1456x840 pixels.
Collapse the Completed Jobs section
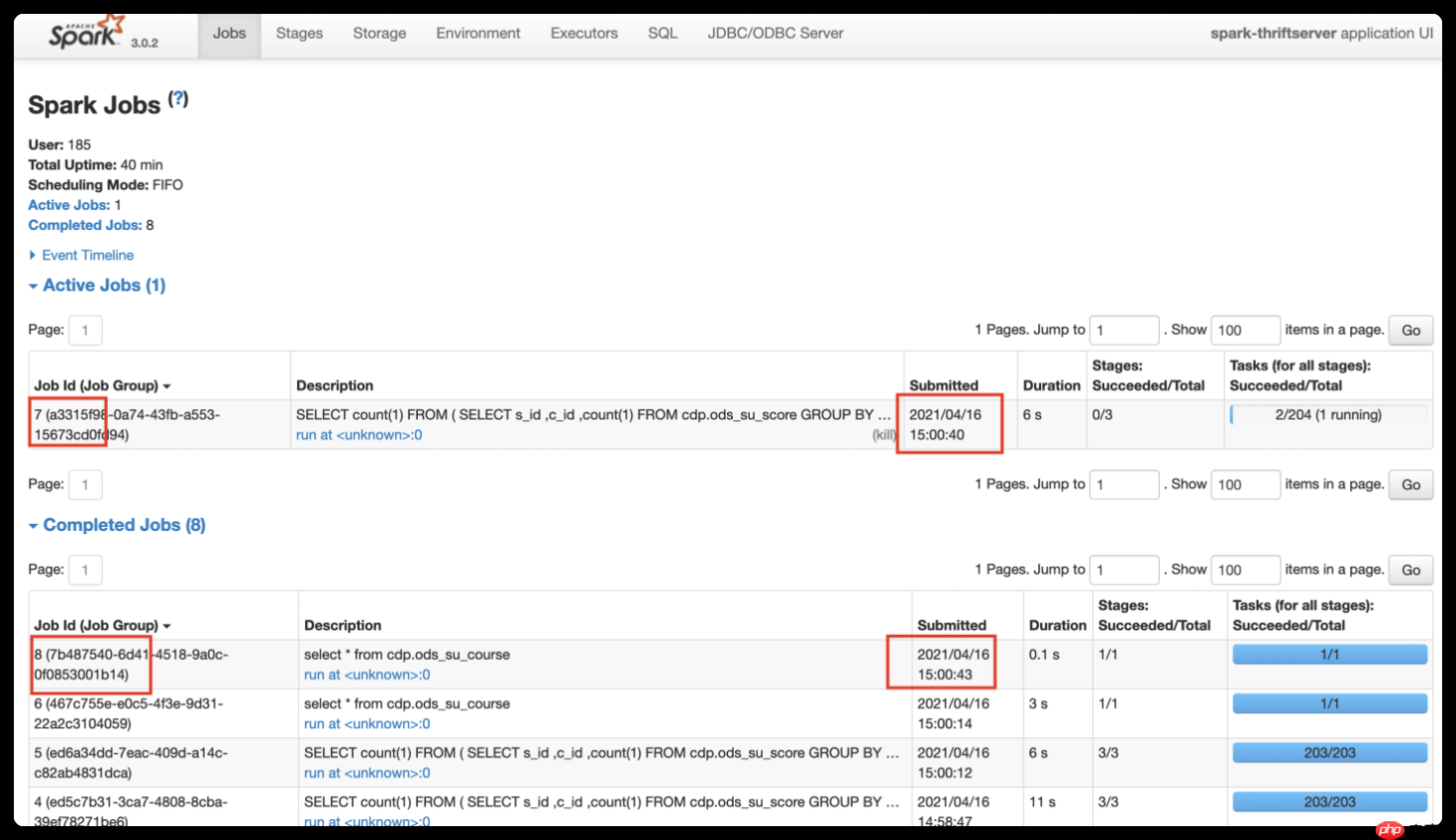coord(117,524)
